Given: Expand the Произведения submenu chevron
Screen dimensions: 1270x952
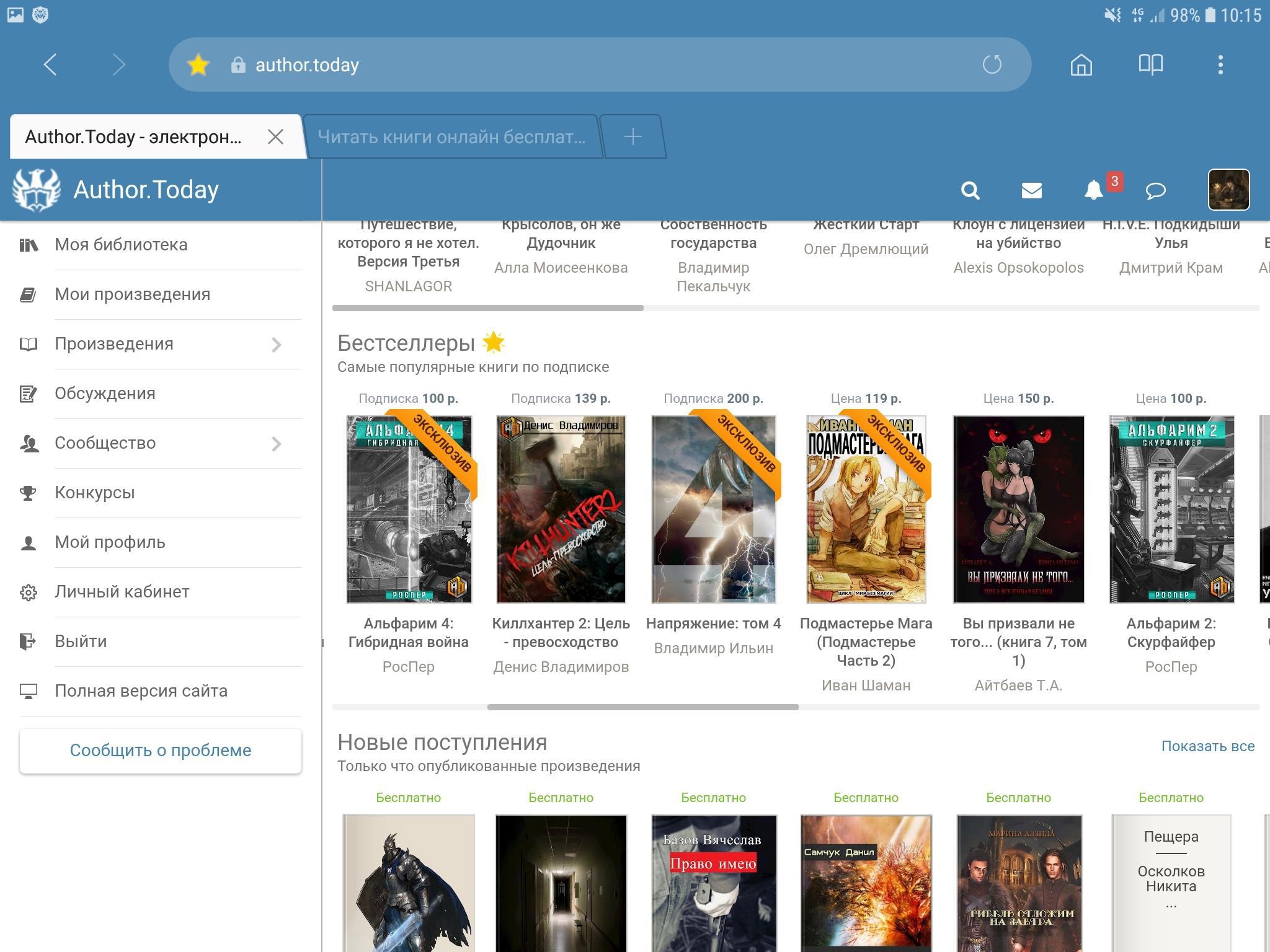Looking at the screenshot, I should 277,345.
